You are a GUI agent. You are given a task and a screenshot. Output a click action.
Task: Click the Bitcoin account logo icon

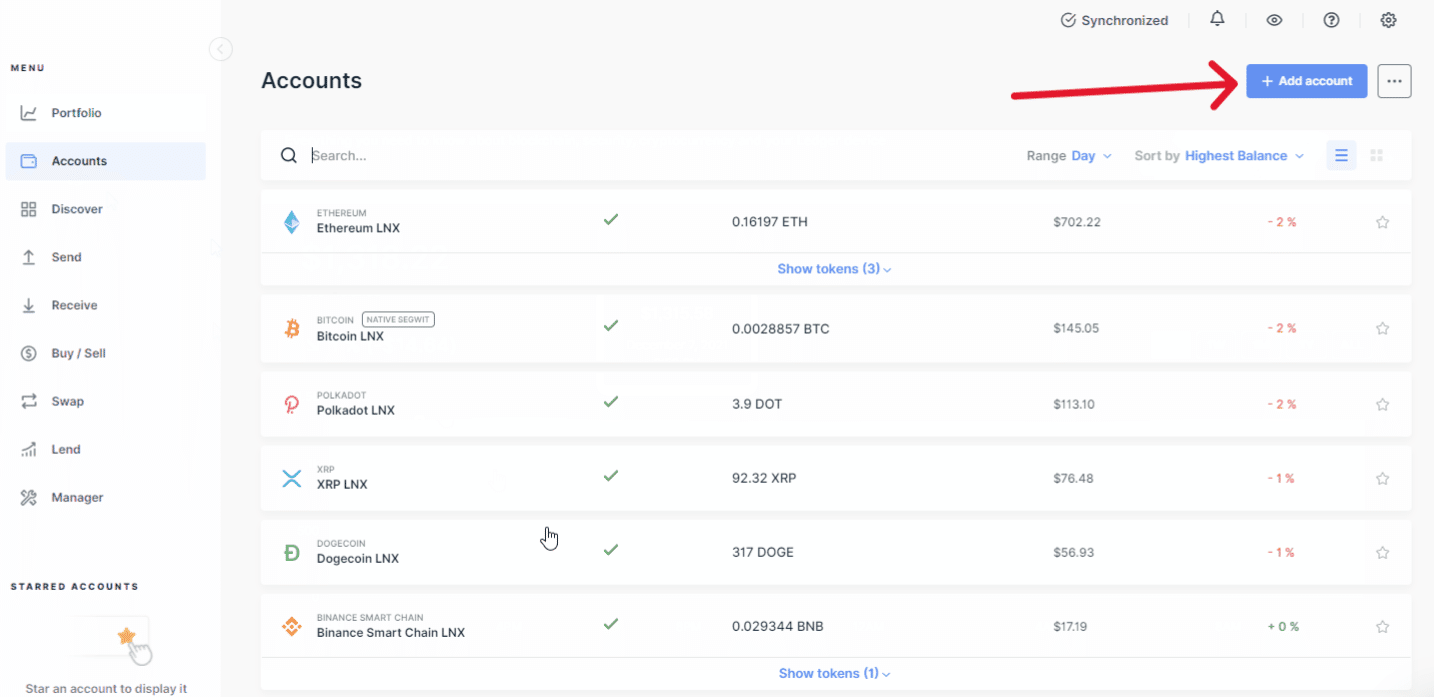[x=292, y=328]
